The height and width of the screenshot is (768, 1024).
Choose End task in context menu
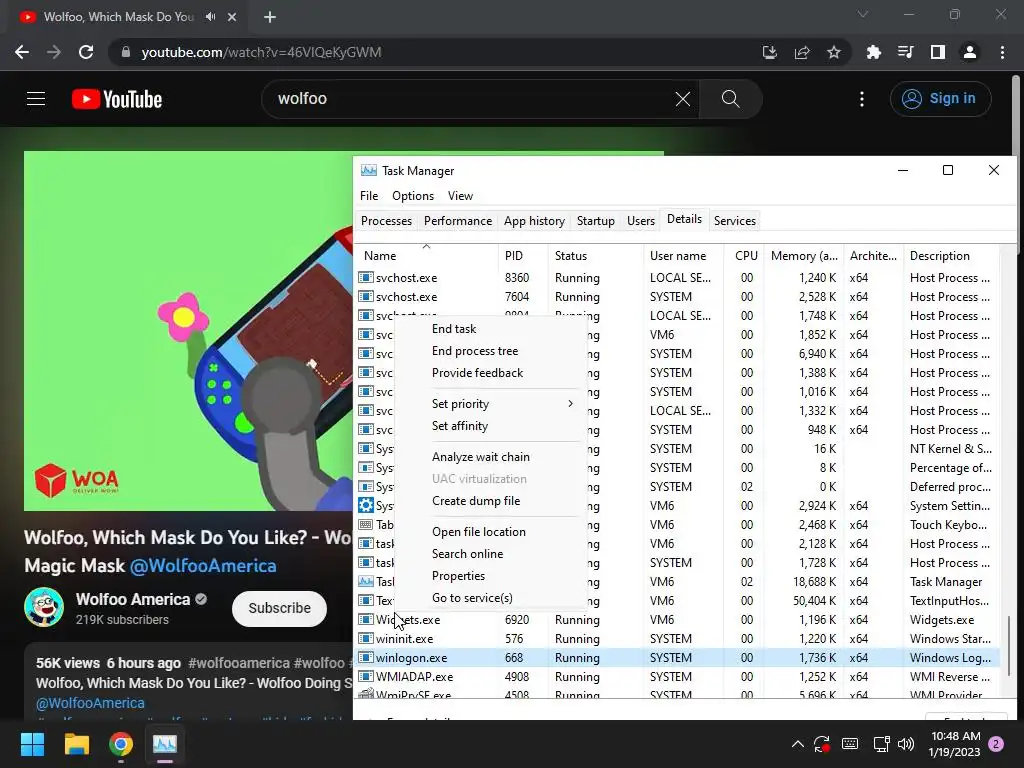click(454, 329)
